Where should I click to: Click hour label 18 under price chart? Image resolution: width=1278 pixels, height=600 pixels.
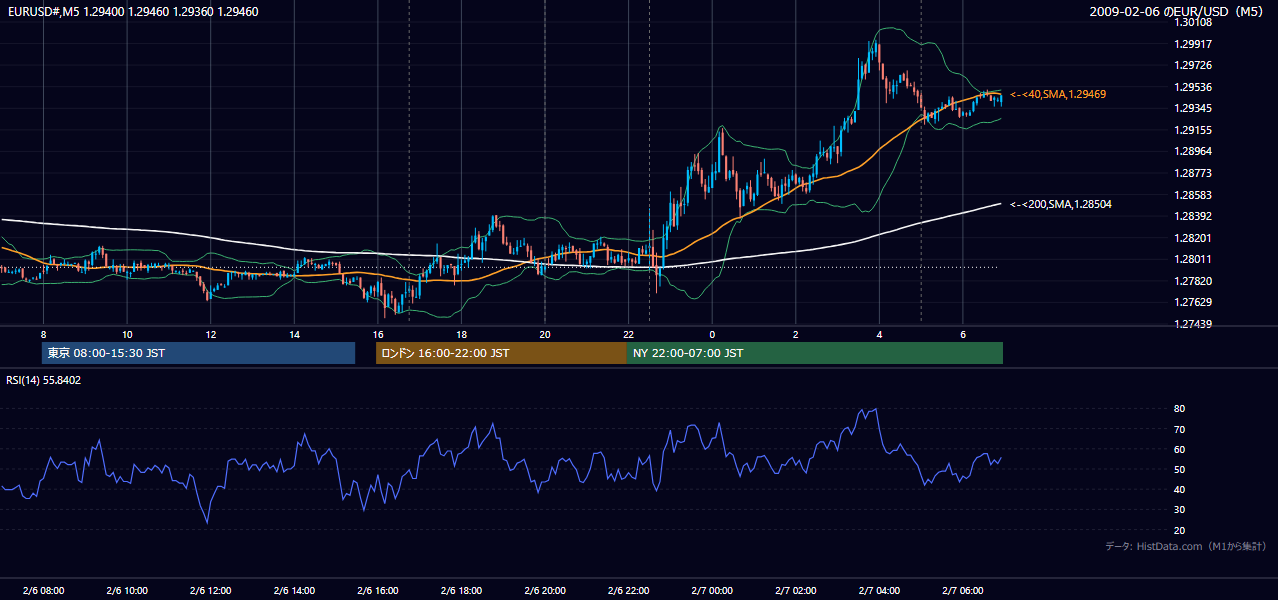click(461, 334)
